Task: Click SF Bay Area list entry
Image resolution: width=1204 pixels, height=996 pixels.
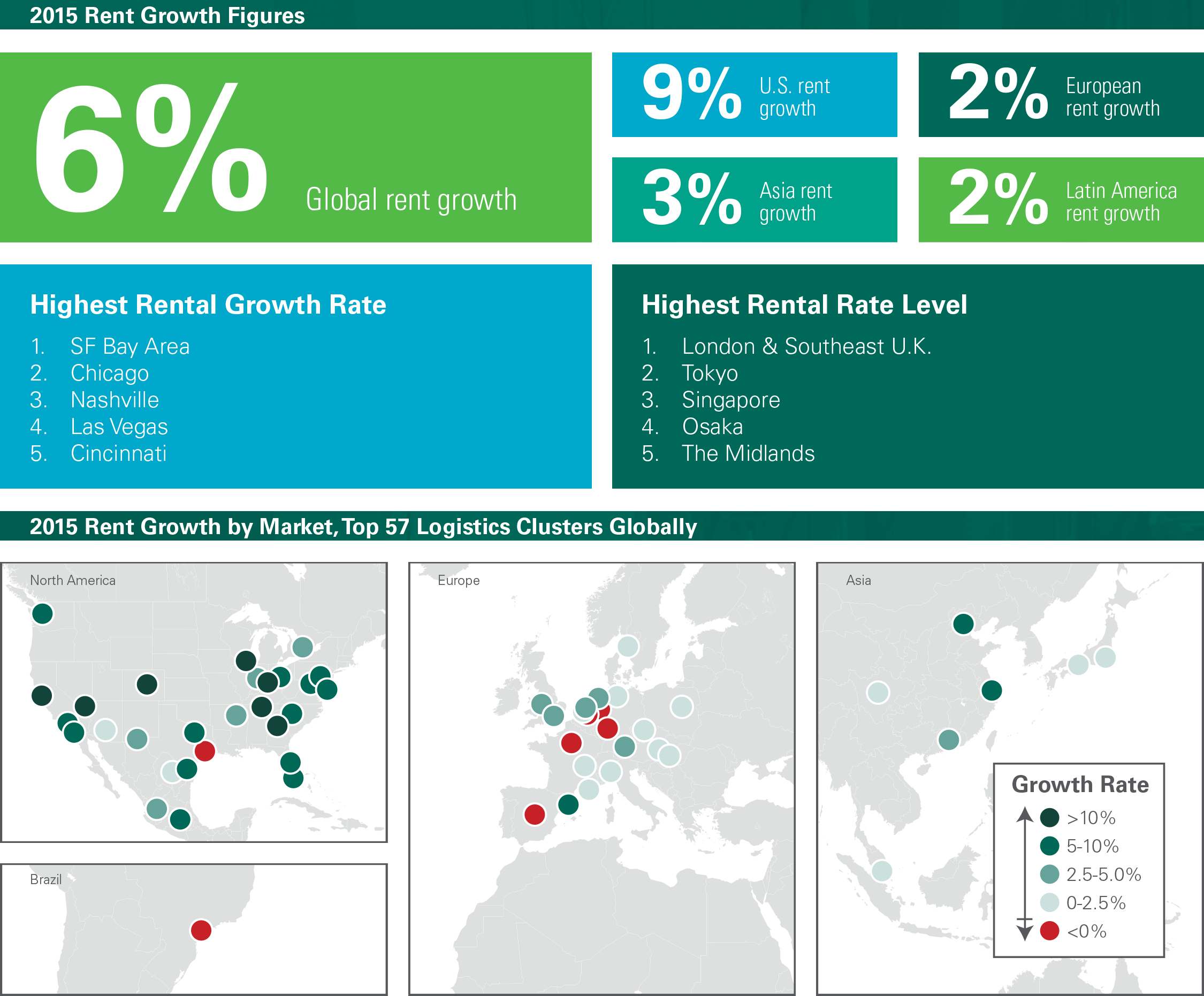Action: [129, 346]
